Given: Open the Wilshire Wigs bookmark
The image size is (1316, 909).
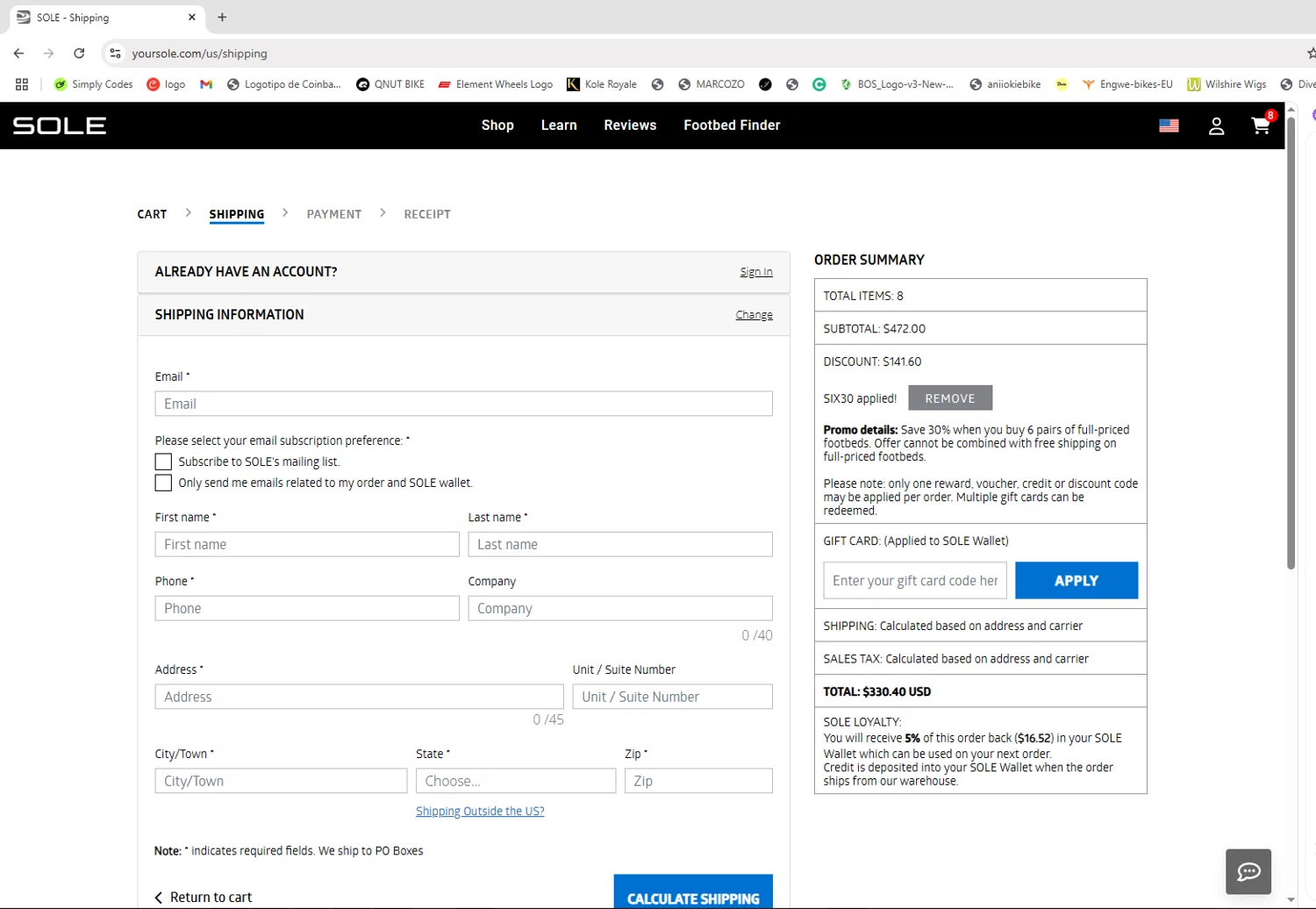Looking at the screenshot, I should tap(1227, 84).
